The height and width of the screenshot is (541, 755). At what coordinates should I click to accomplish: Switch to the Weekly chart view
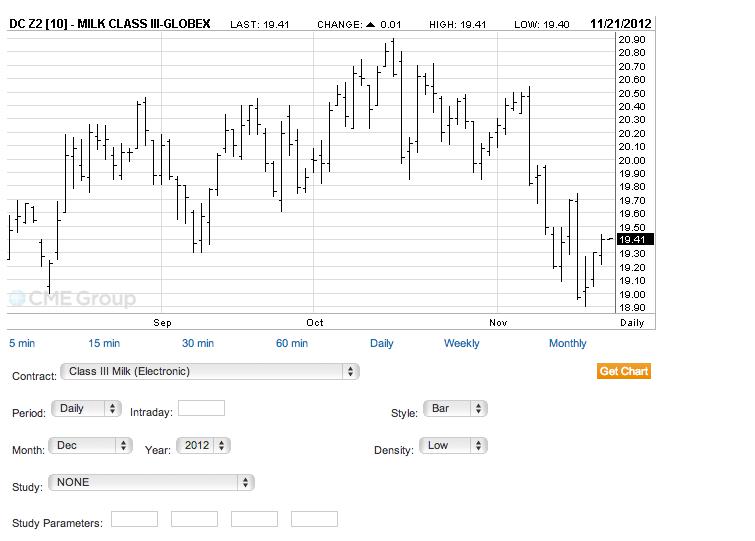coord(461,343)
